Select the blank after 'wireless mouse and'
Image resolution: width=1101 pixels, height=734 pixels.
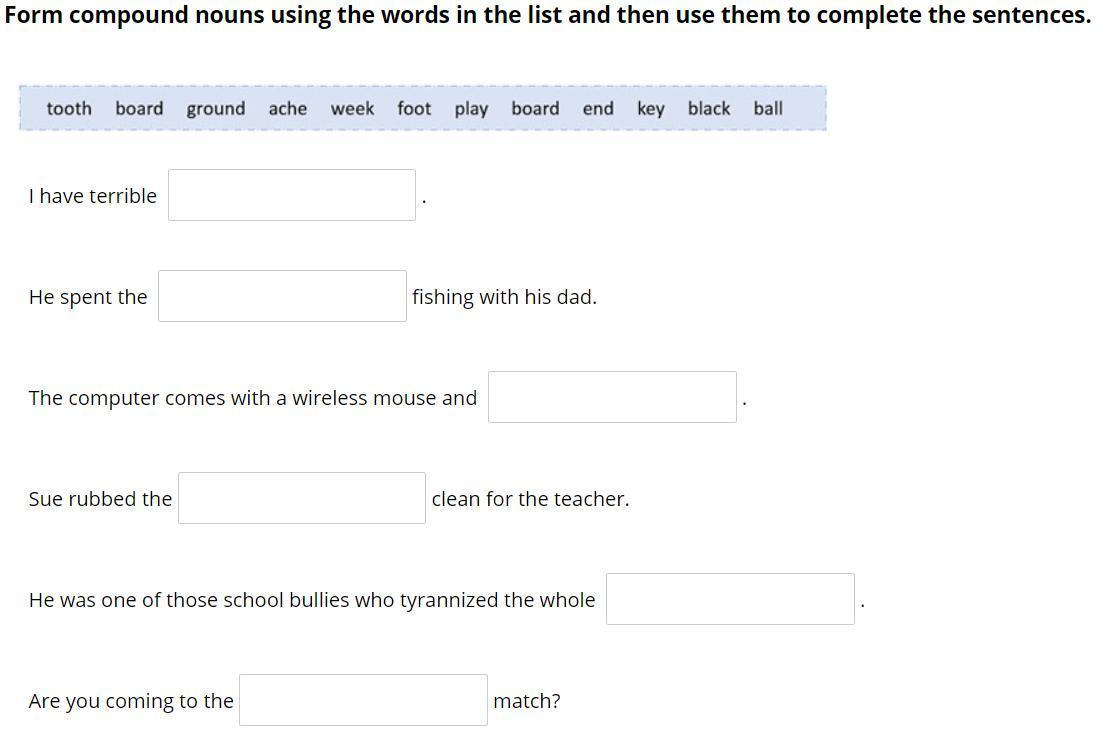tap(612, 398)
